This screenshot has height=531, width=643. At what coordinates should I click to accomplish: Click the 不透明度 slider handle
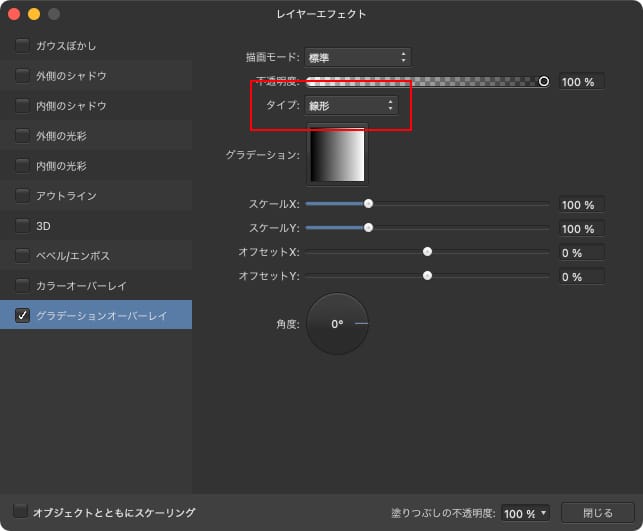tap(544, 81)
